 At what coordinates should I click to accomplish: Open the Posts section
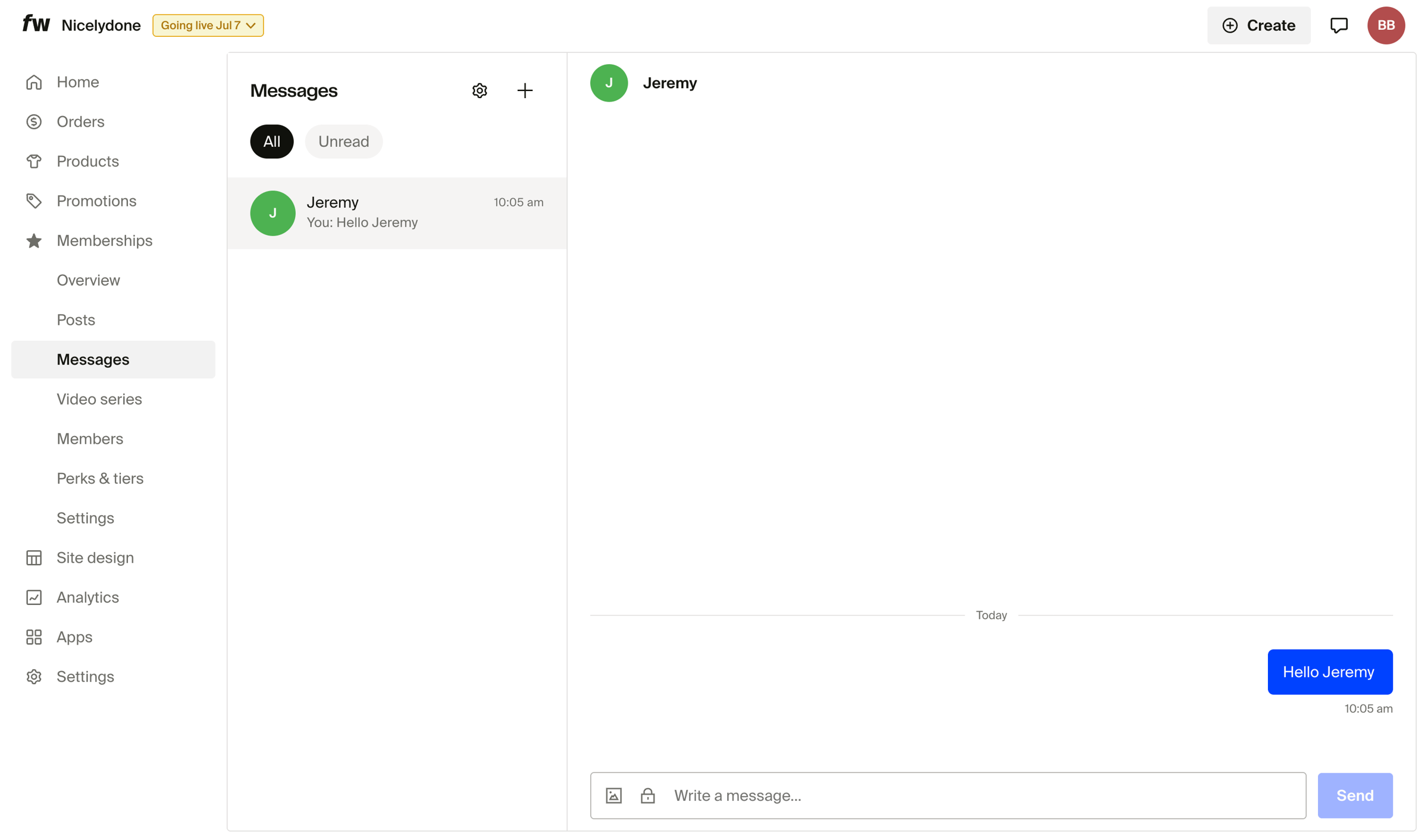[76, 320]
